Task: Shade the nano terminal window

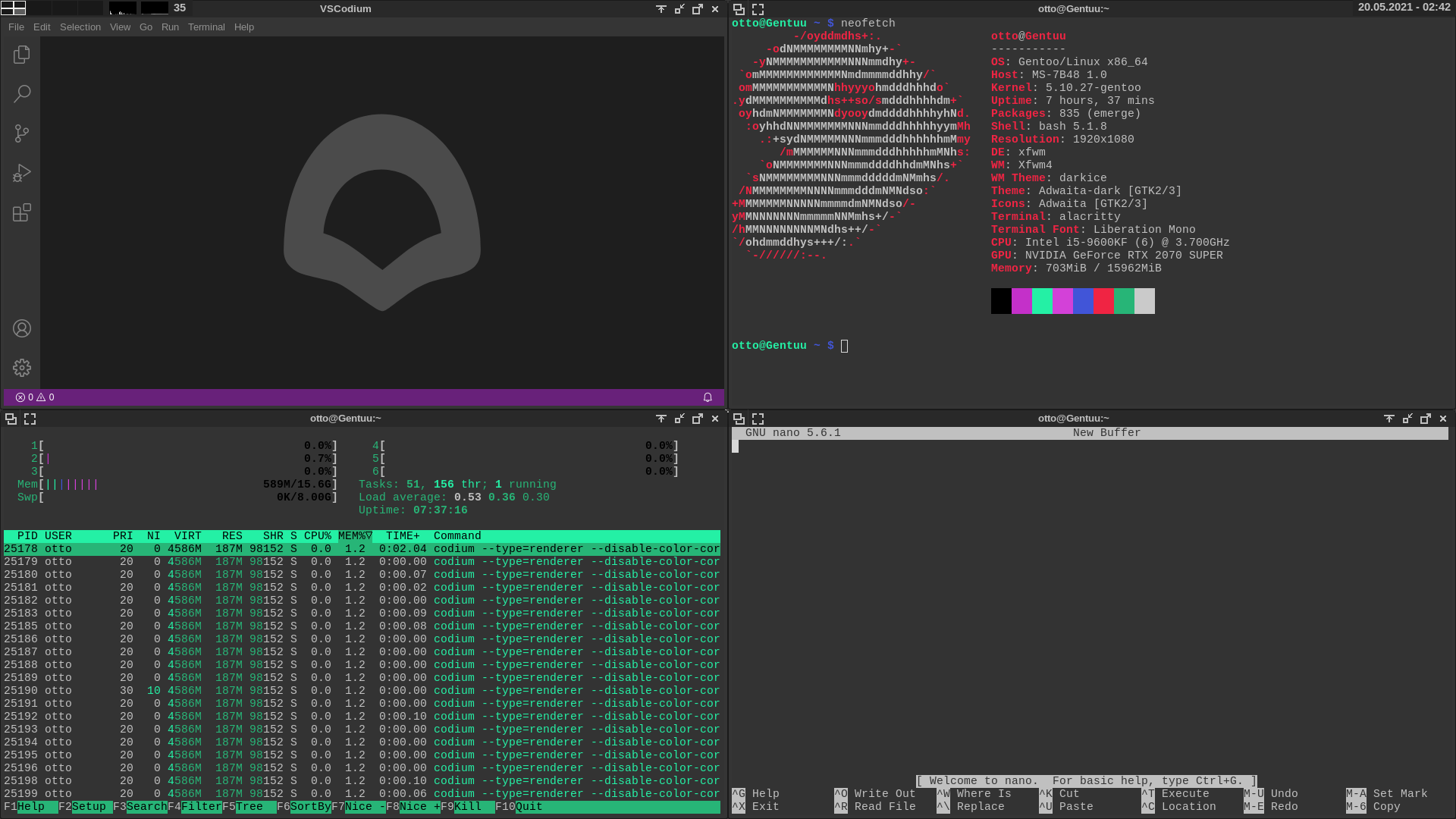Action: click(x=1389, y=419)
